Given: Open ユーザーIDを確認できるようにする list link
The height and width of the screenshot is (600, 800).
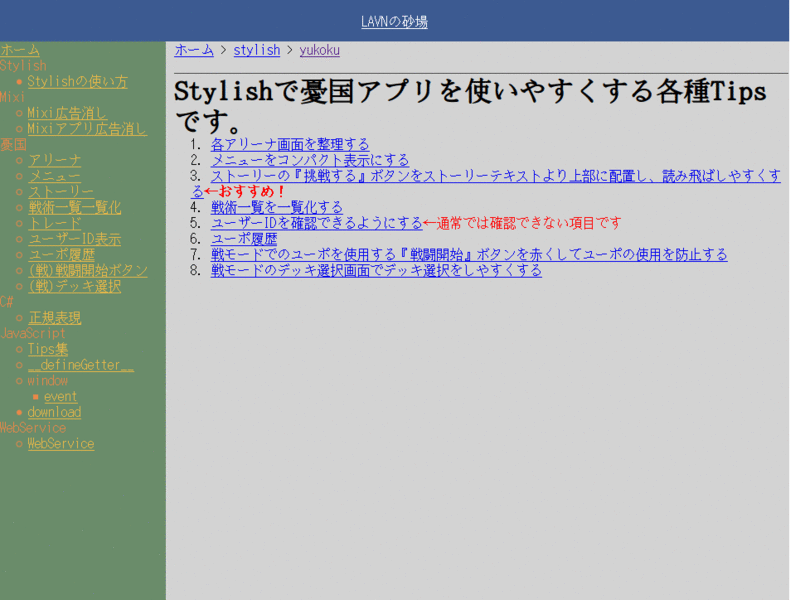Looking at the screenshot, I should click(316, 223).
